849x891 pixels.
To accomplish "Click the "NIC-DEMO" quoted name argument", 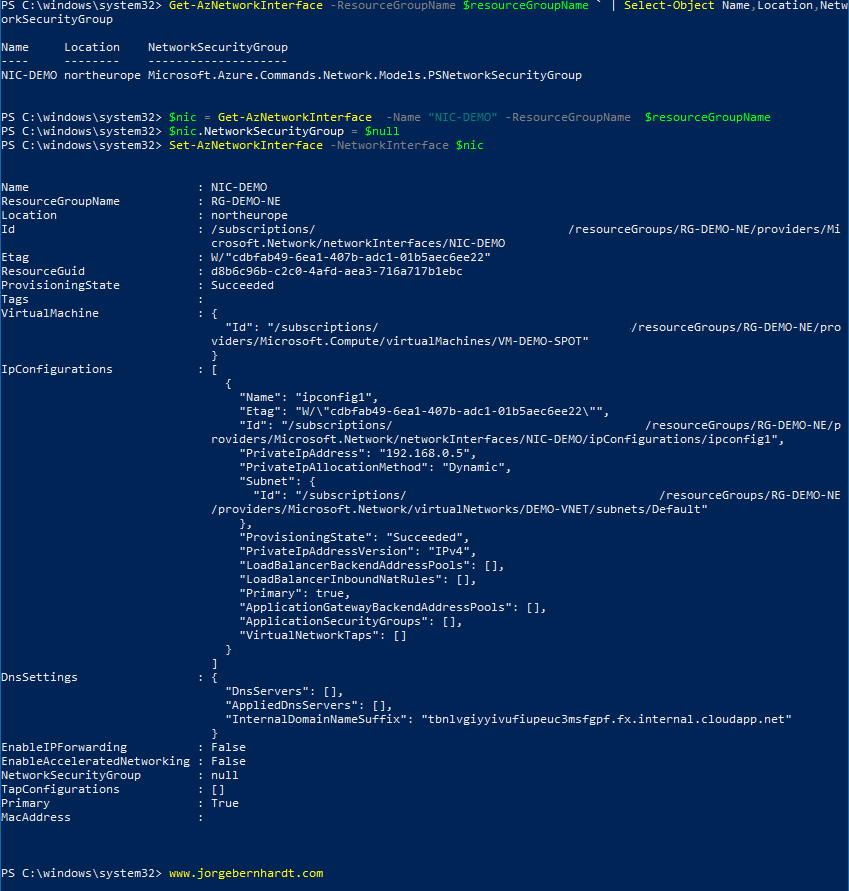I will click(x=463, y=117).
